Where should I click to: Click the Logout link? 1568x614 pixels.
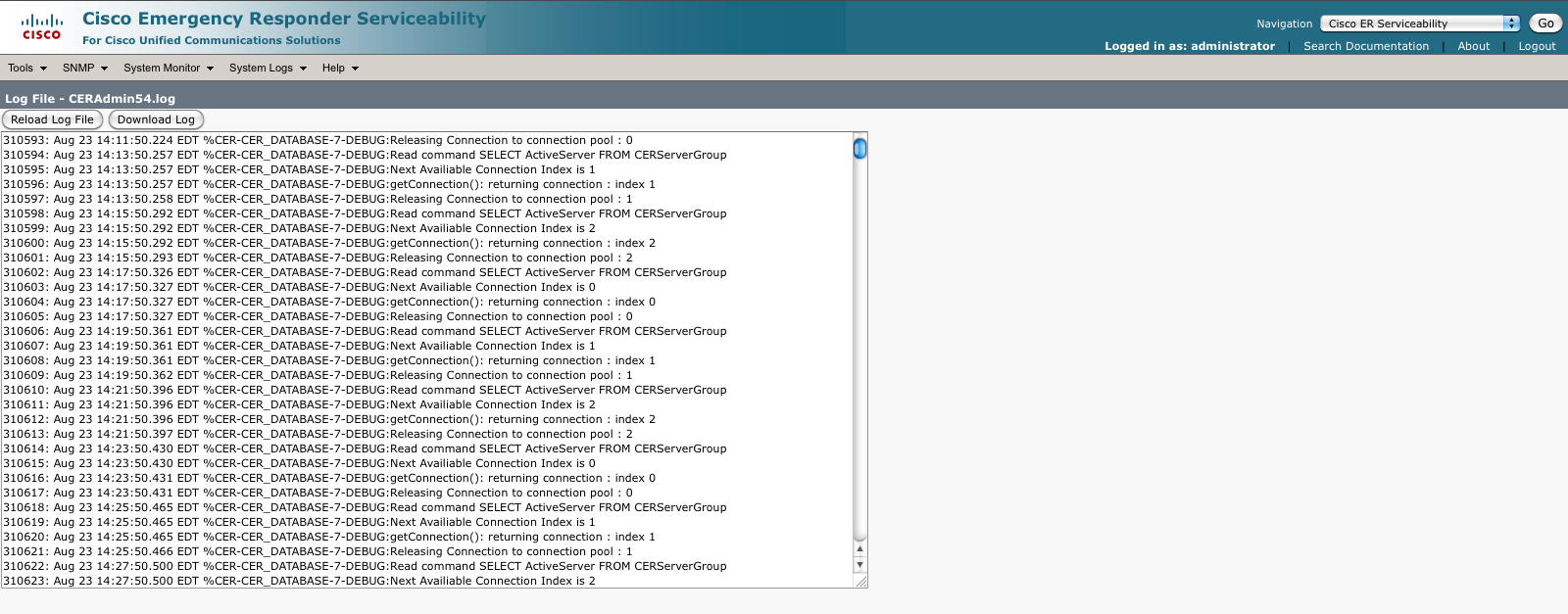pos(1537,46)
